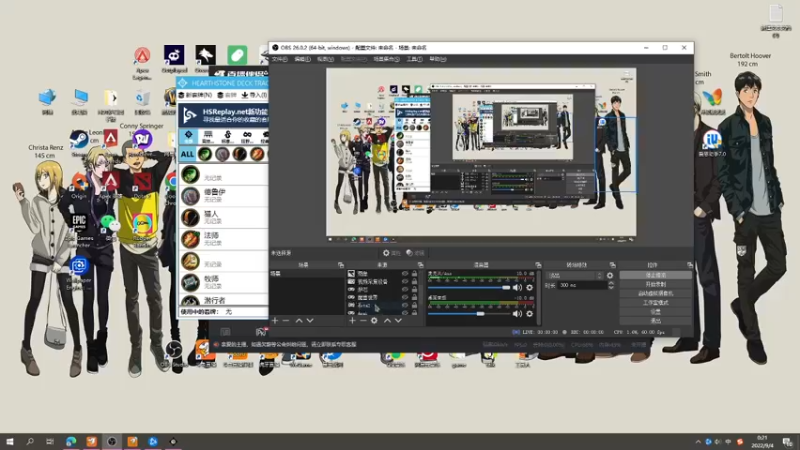Pop out the Audio Mixer dock
This screenshot has height=450, width=800.
[x=538, y=265]
